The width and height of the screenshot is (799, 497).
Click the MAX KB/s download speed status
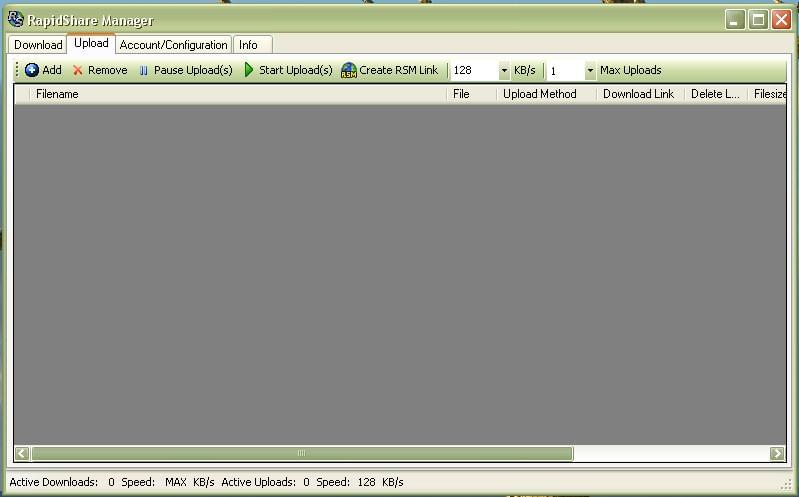click(x=190, y=482)
